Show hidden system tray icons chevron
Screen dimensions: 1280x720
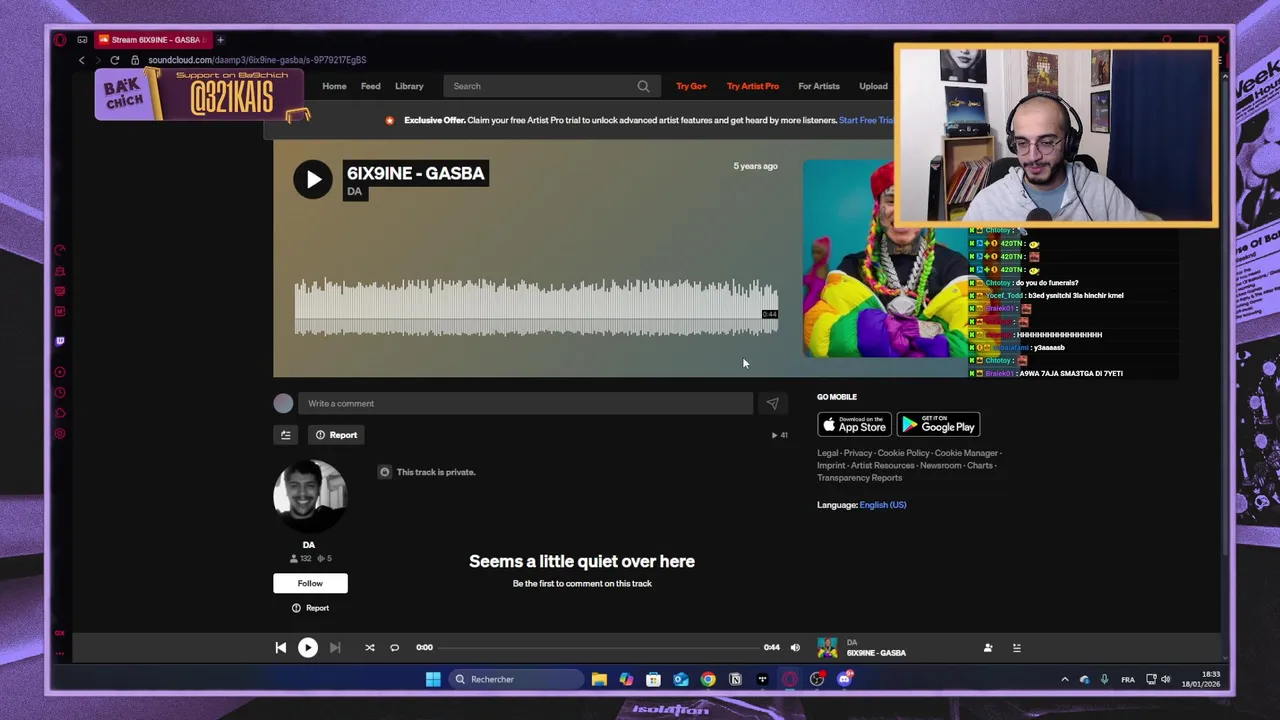tap(1064, 680)
